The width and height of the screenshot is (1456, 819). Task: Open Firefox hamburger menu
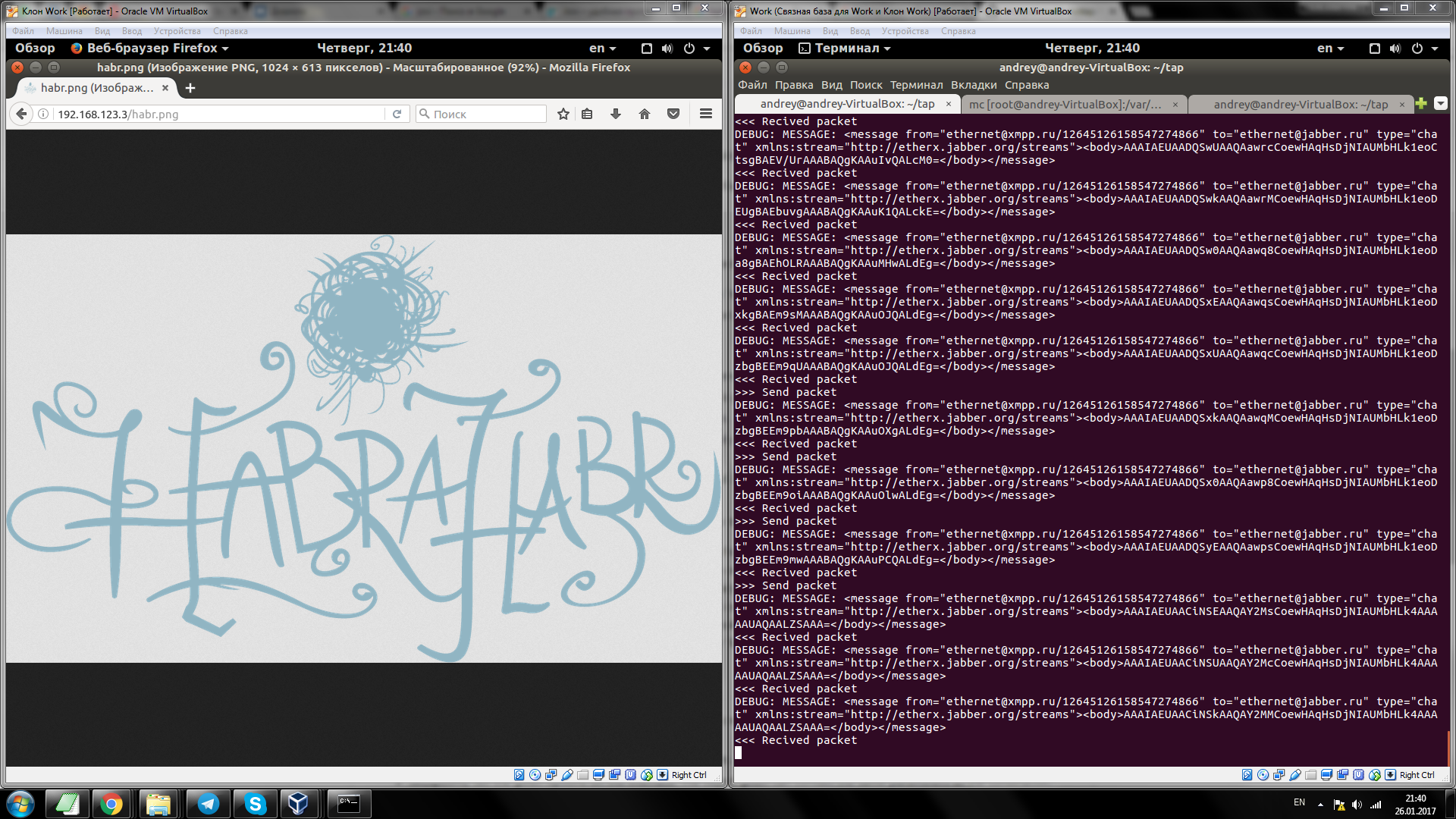coord(706,114)
